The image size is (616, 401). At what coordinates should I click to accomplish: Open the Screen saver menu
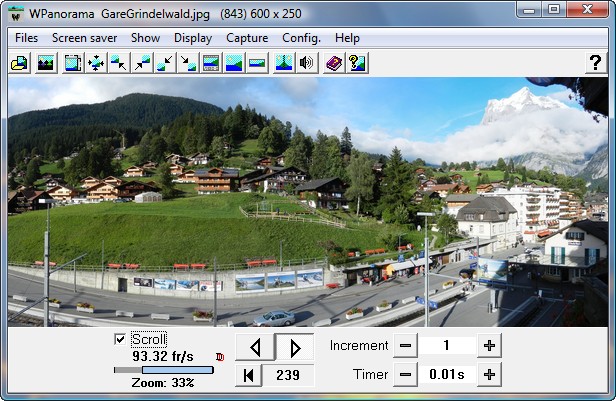[84, 38]
